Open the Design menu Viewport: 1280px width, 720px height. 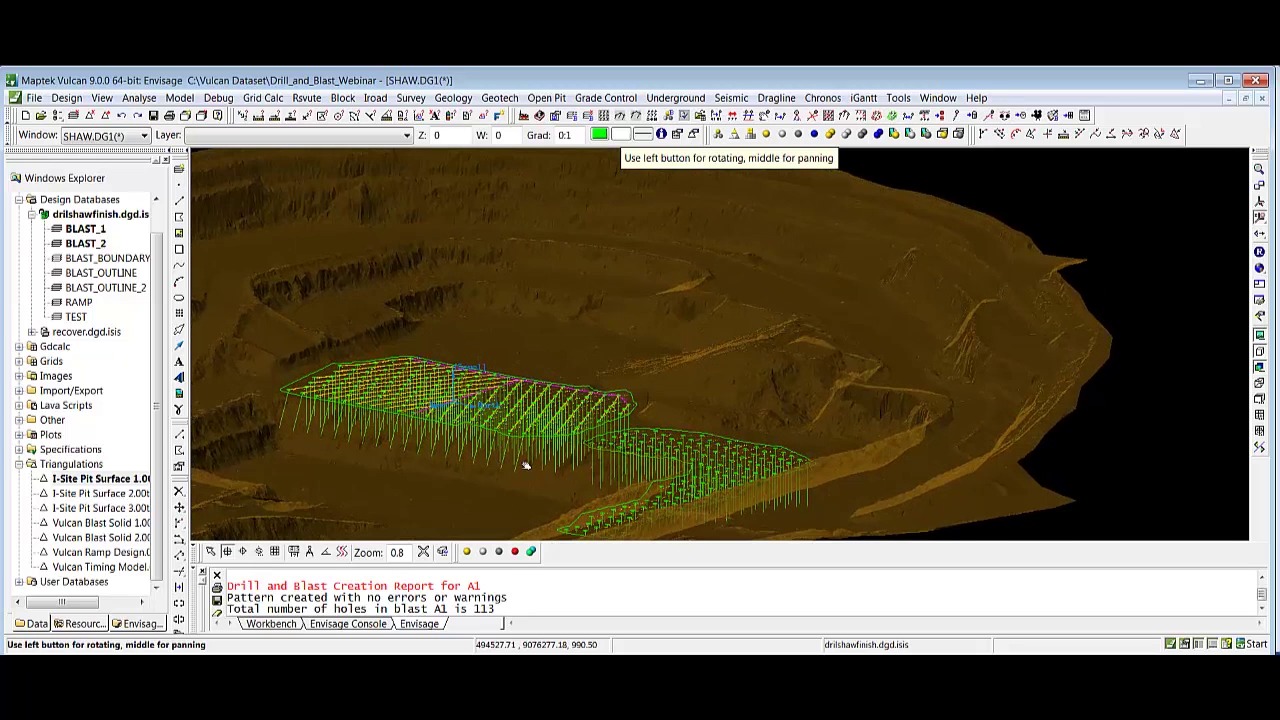click(66, 98)
